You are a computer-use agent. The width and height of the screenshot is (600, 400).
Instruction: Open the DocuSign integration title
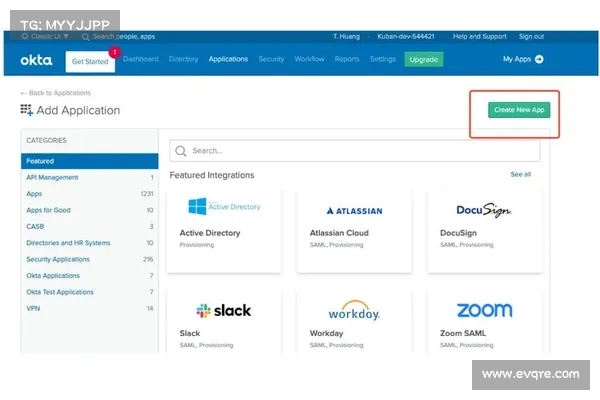[458, 233]
